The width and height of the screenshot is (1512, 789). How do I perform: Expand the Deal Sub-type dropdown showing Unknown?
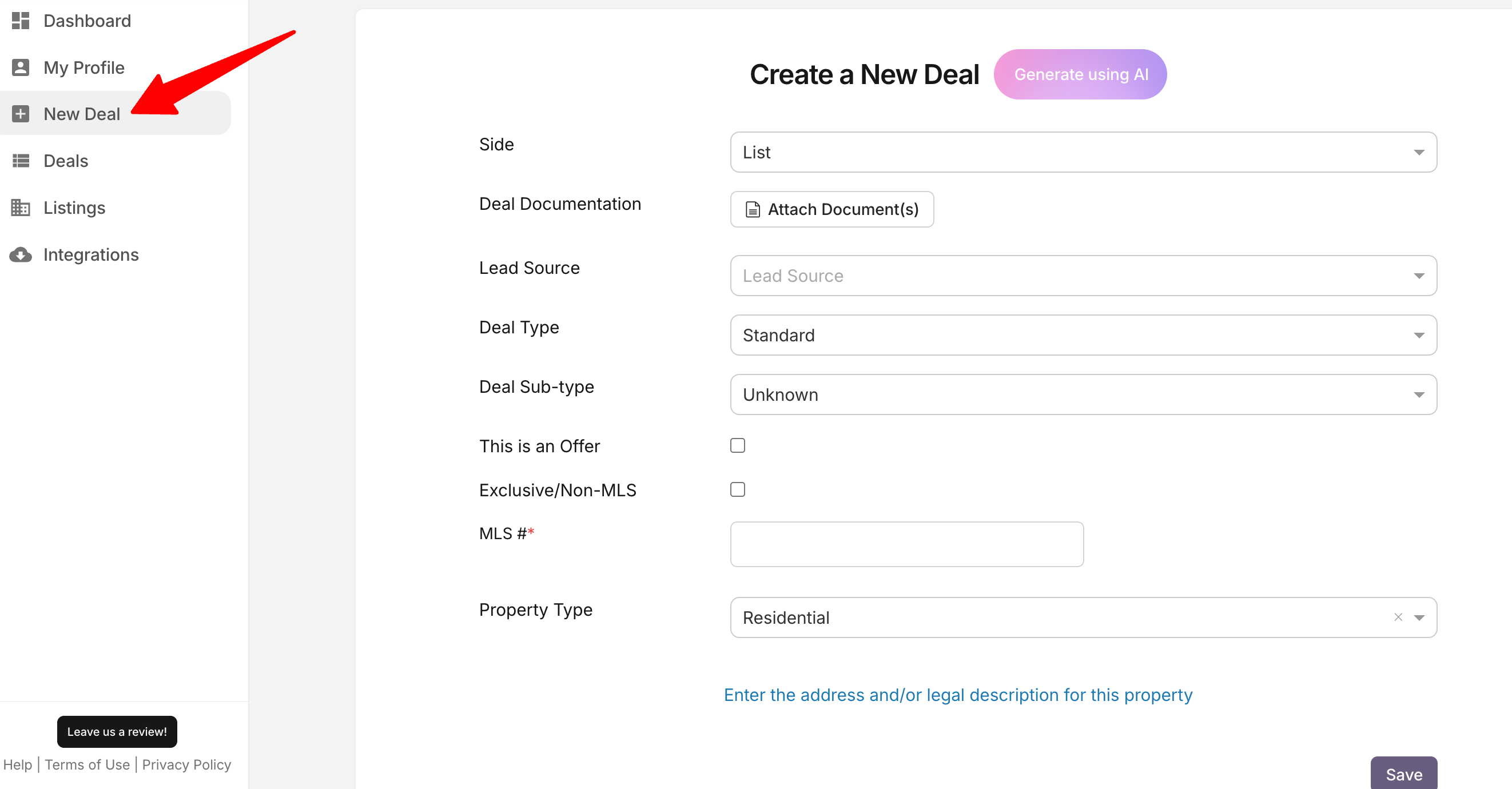pyautogui.click(x=1083, y=395)
